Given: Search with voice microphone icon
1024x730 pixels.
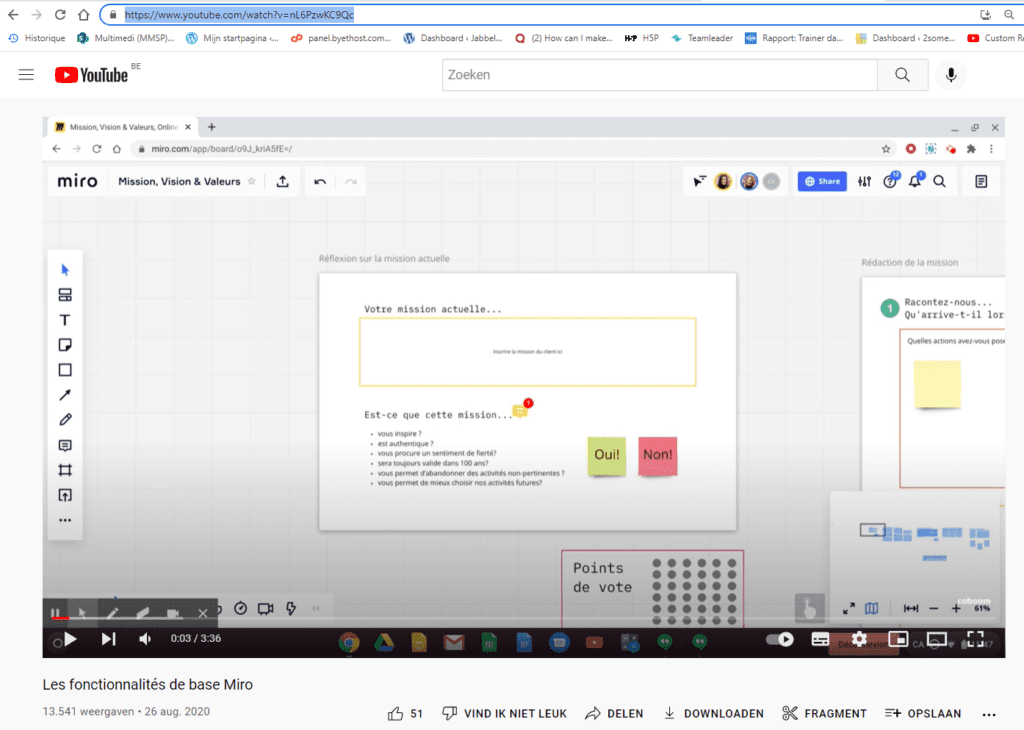Looking at the screenshot, I should coord(951,74).
